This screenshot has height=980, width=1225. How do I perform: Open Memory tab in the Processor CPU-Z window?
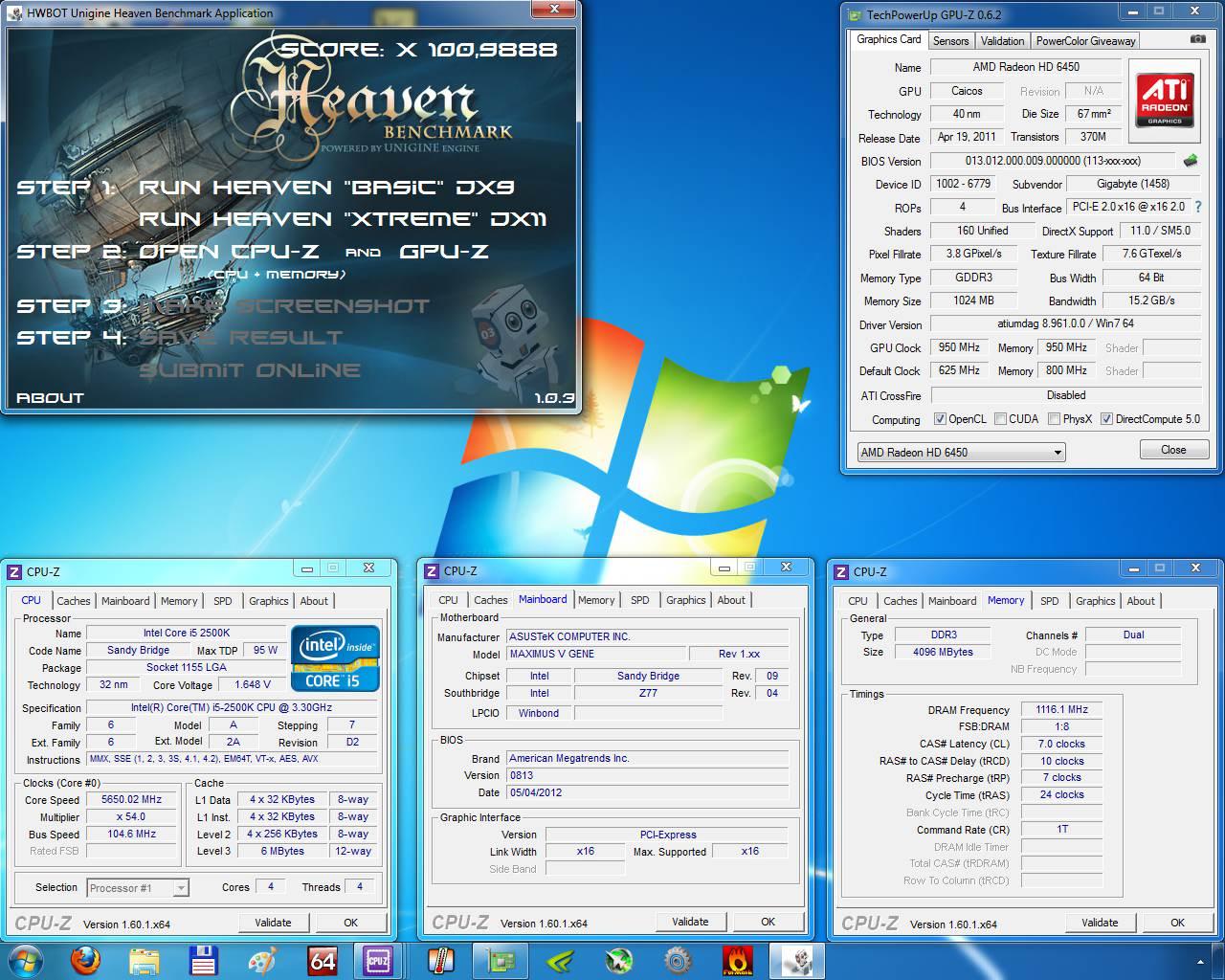pyautogui.click(x=179, y=601)
